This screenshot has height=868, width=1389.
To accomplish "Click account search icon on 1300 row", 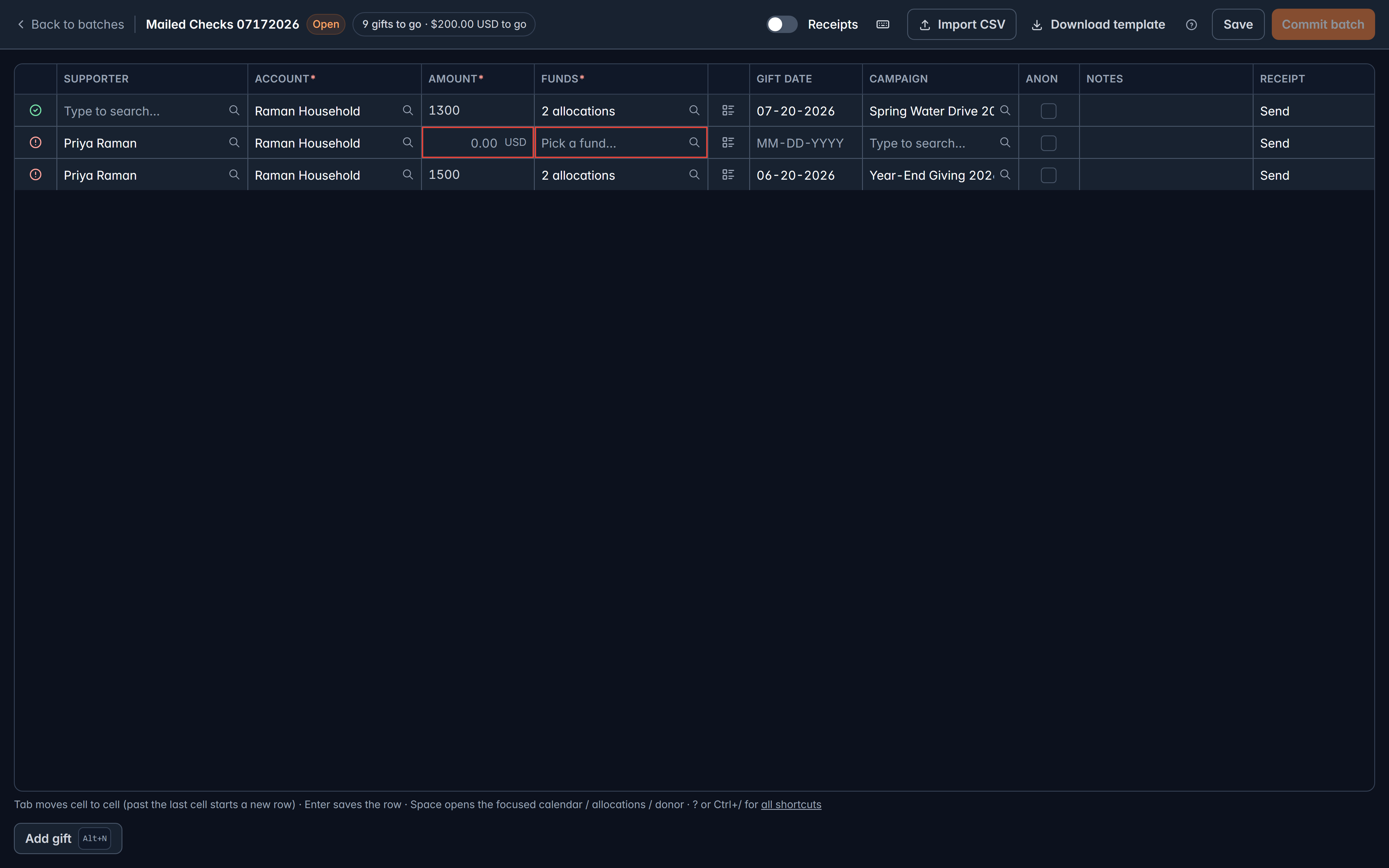I will click(408, 110).
